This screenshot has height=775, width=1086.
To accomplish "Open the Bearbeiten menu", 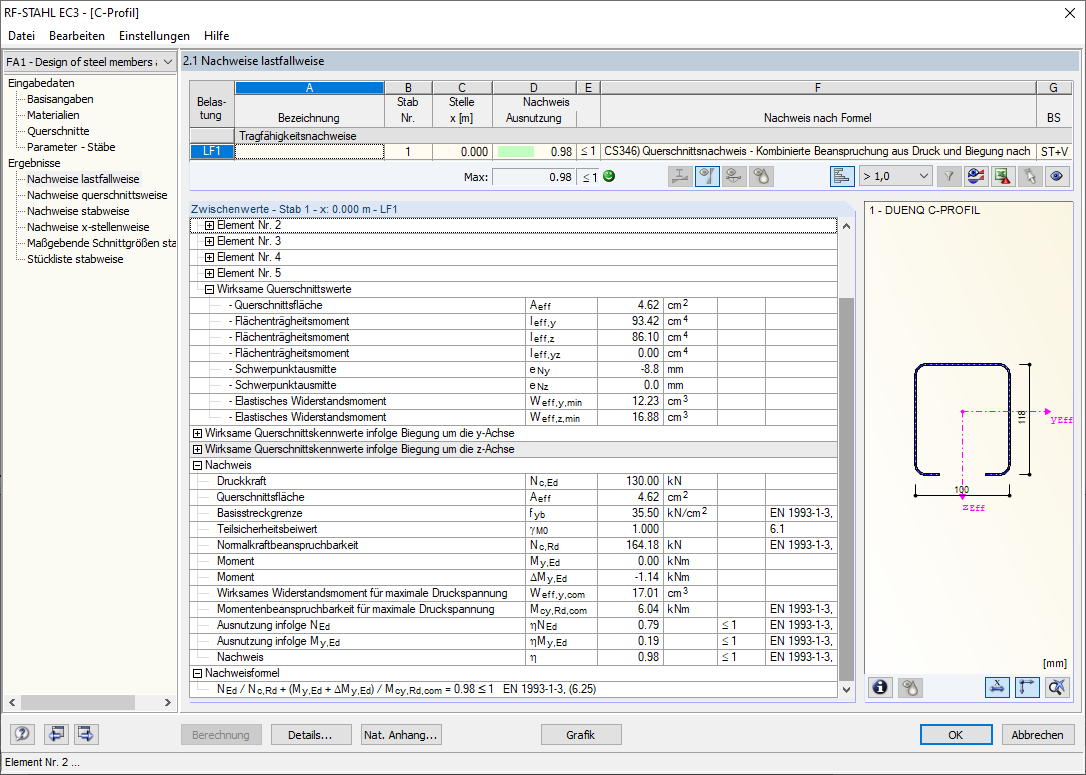I will tap(77, 36).
